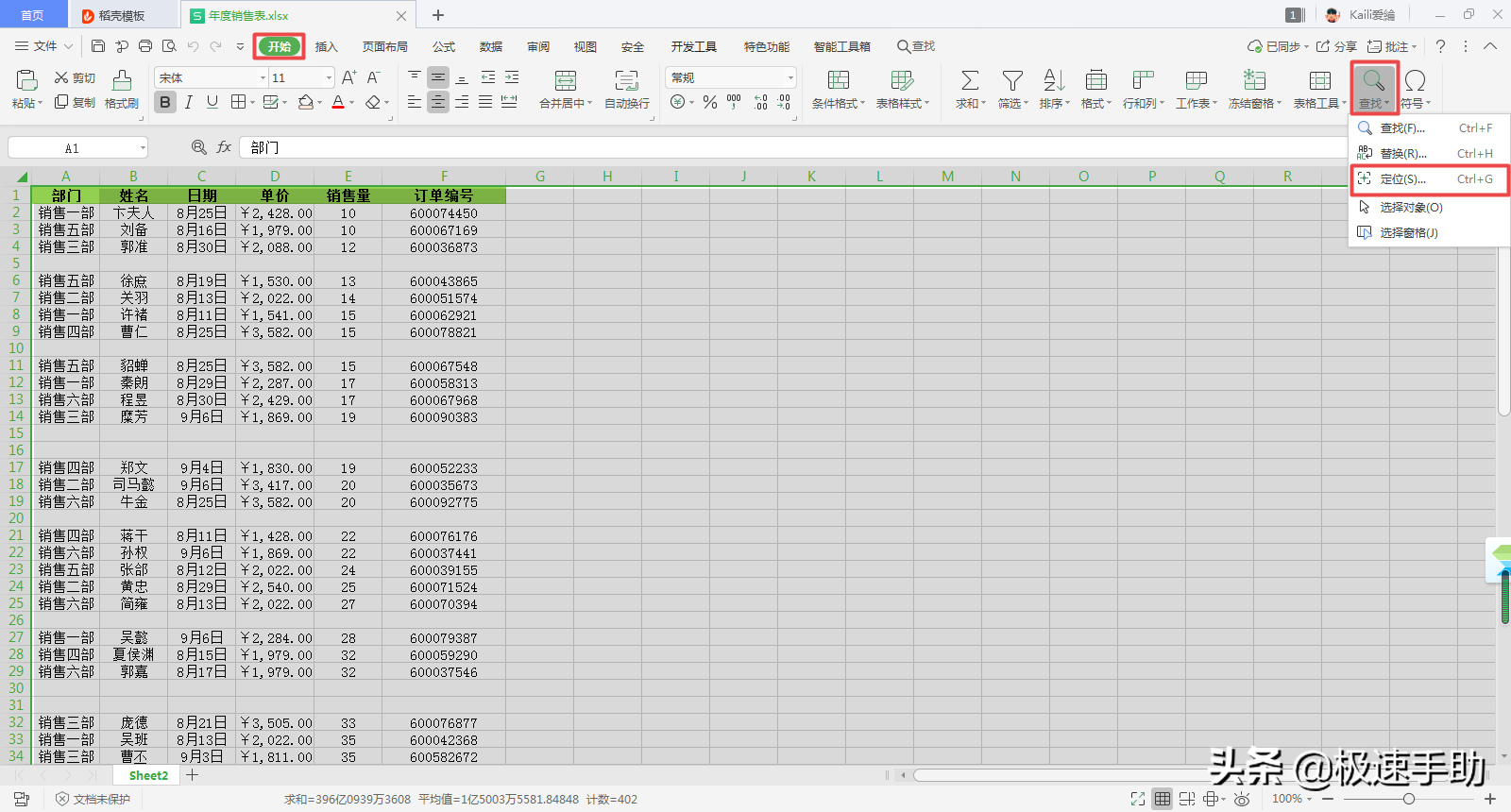Image resolution: width=1511 pixels, height=812 pixels.
Task: Decrease font size with A- icon
Action: click(x=374, y=77)
